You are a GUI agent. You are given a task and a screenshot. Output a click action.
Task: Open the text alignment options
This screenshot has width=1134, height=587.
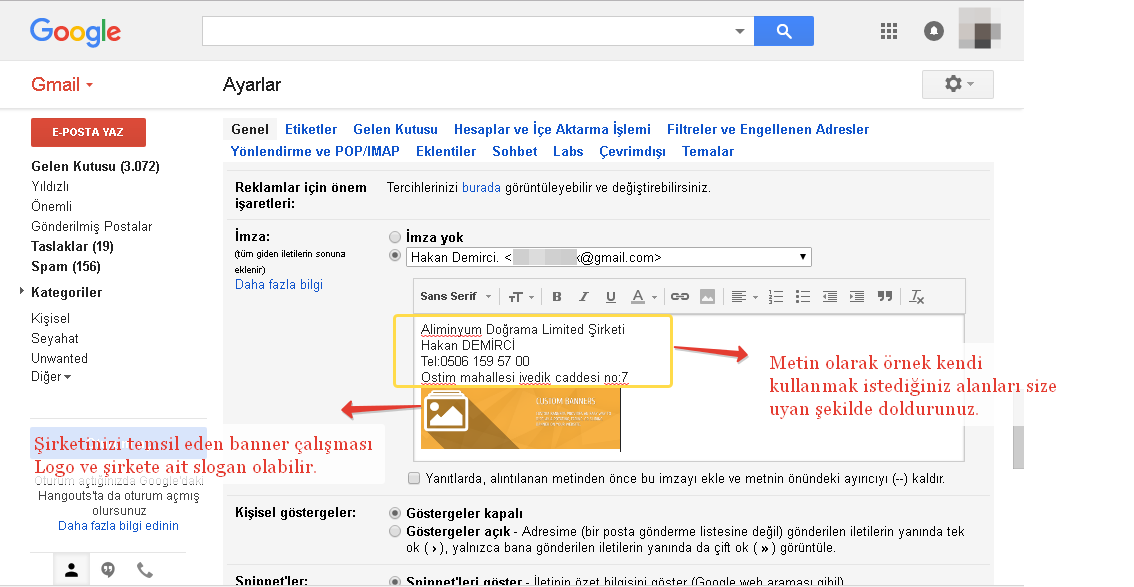pos(743,296)
